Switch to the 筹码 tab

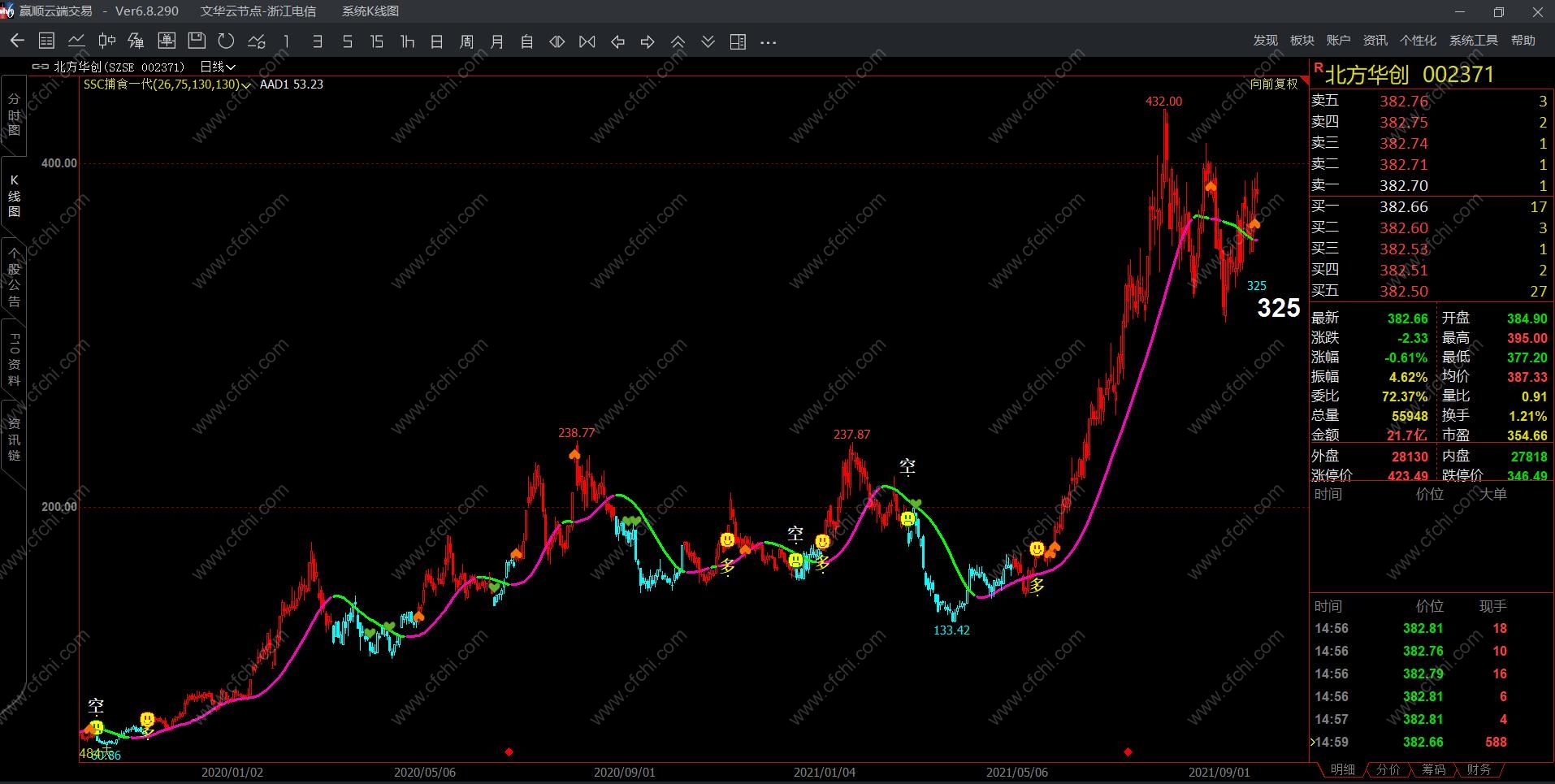(x=1433, y=769)
